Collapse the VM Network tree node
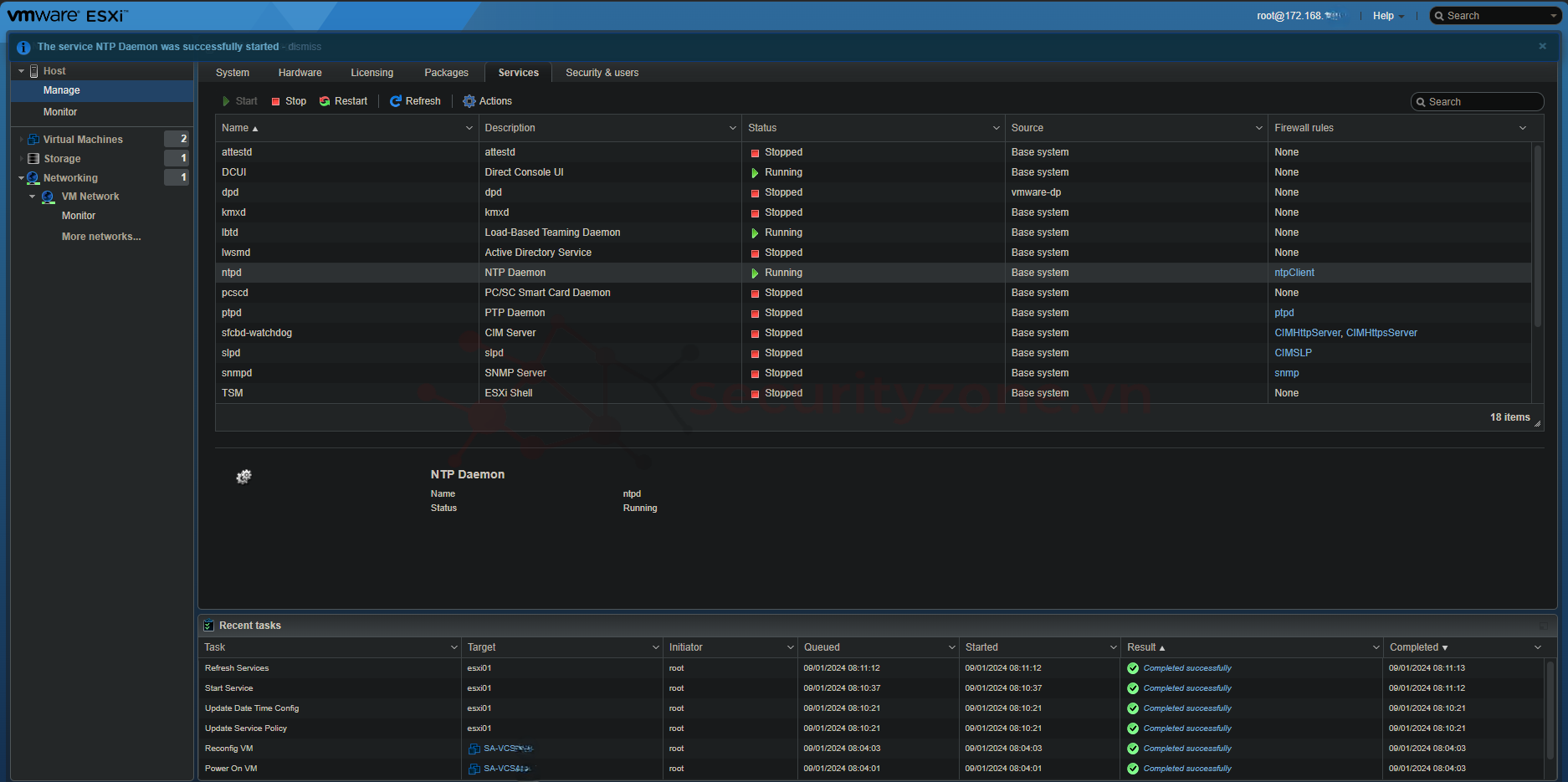The height and width of the screenshot is (782, 1568). tap(33, 197)
